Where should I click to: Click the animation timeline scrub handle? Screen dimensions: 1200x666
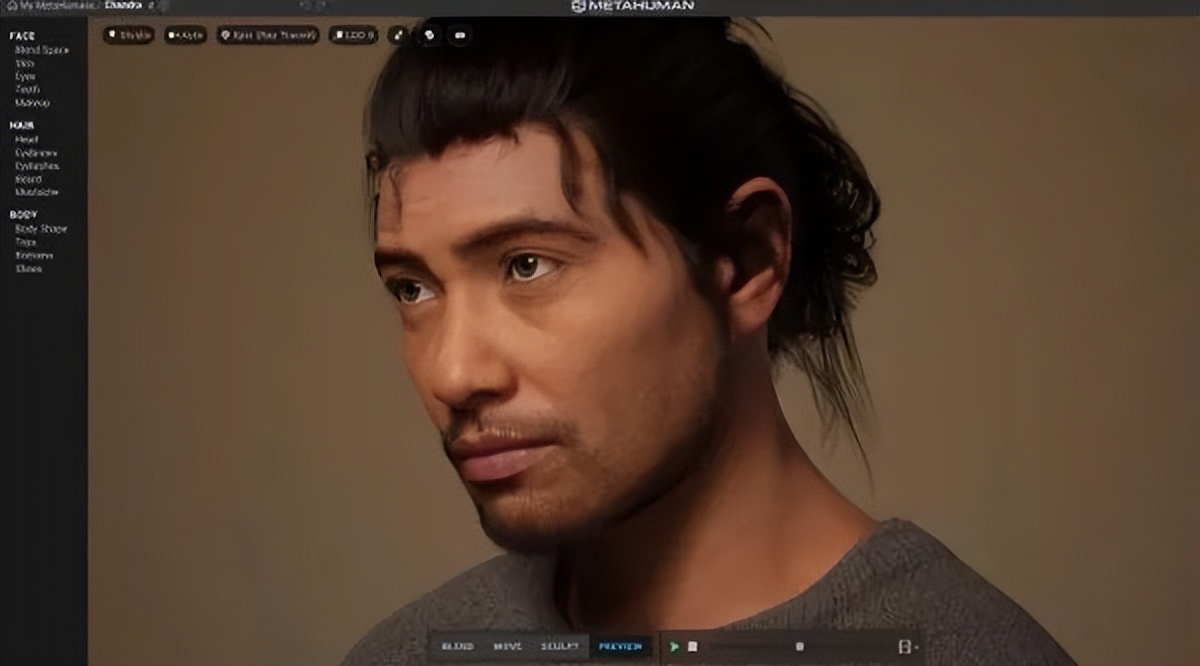coord(799,647)
